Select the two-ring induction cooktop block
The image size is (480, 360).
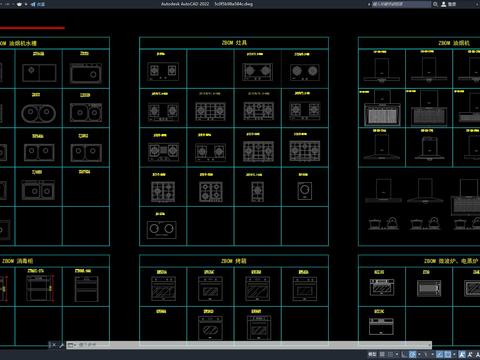point(162,229)
